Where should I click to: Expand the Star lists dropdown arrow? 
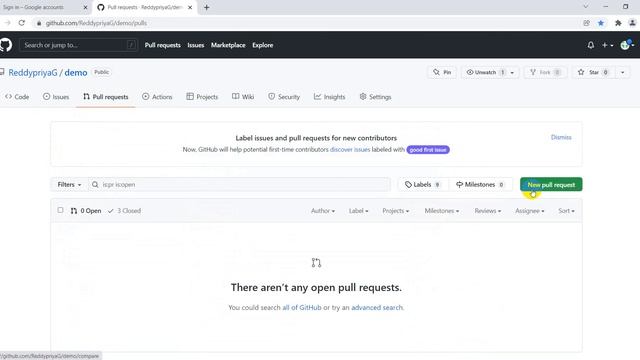tap(622, 72)
